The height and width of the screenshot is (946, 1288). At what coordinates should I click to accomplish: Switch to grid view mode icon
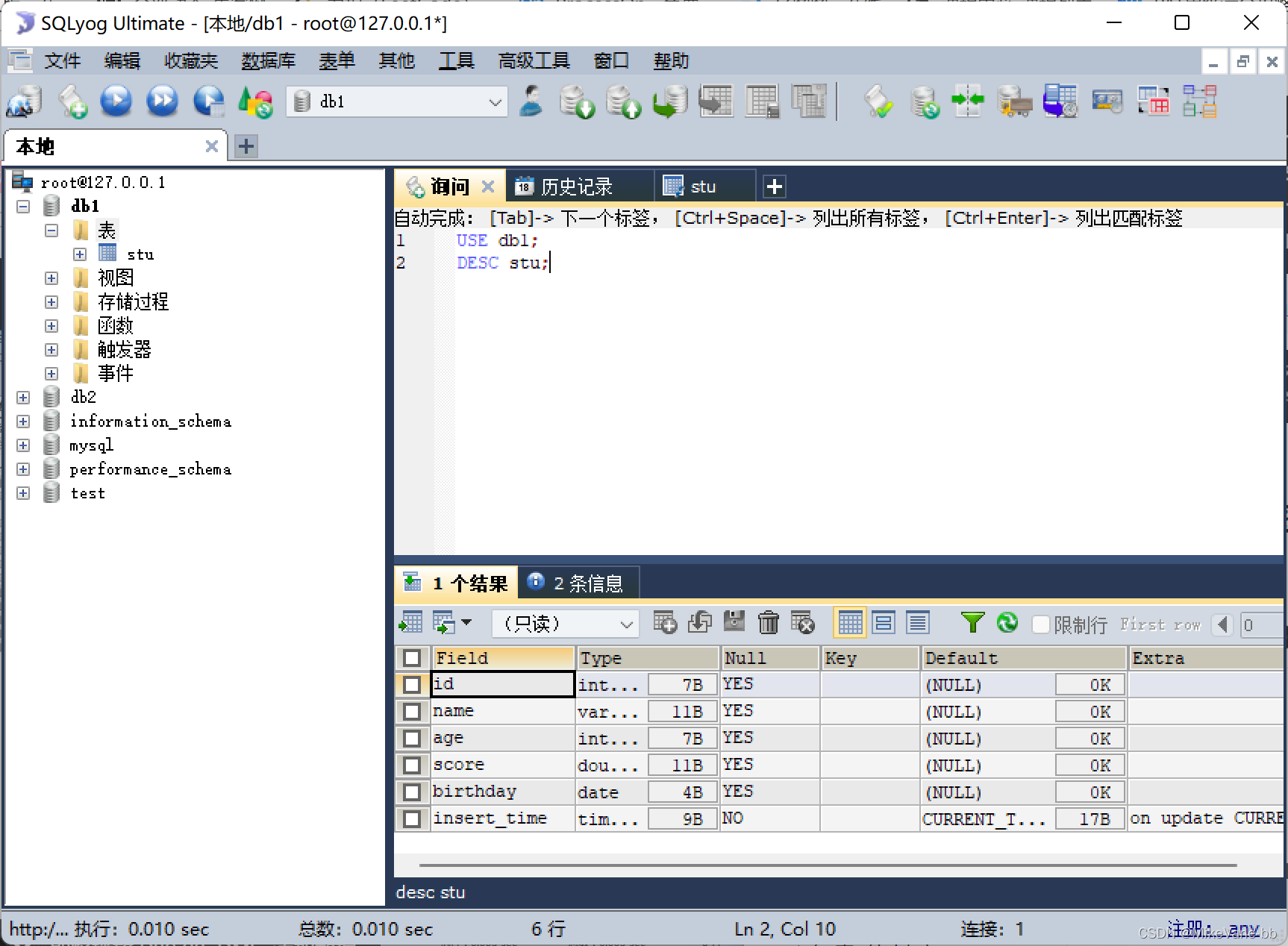(x=850, y=622)
